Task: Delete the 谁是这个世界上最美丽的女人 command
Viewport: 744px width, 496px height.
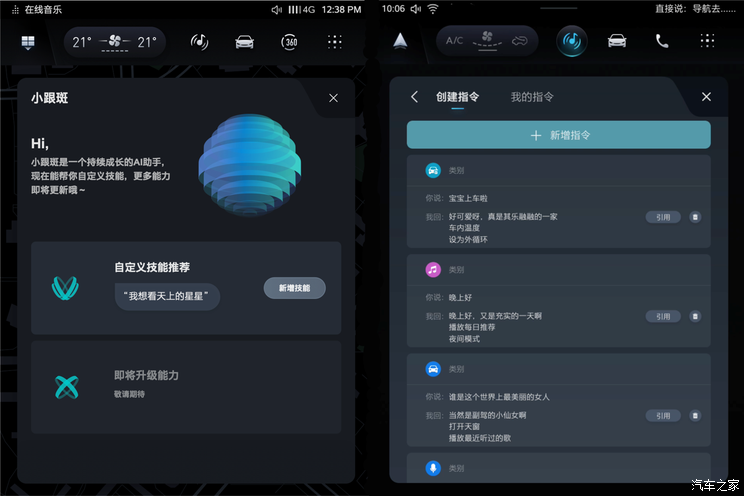Action: 695,415
